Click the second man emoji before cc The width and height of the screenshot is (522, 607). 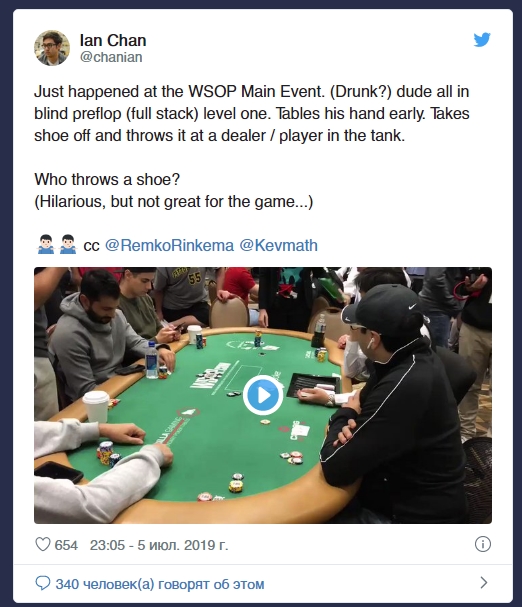(x=68, y=244)
